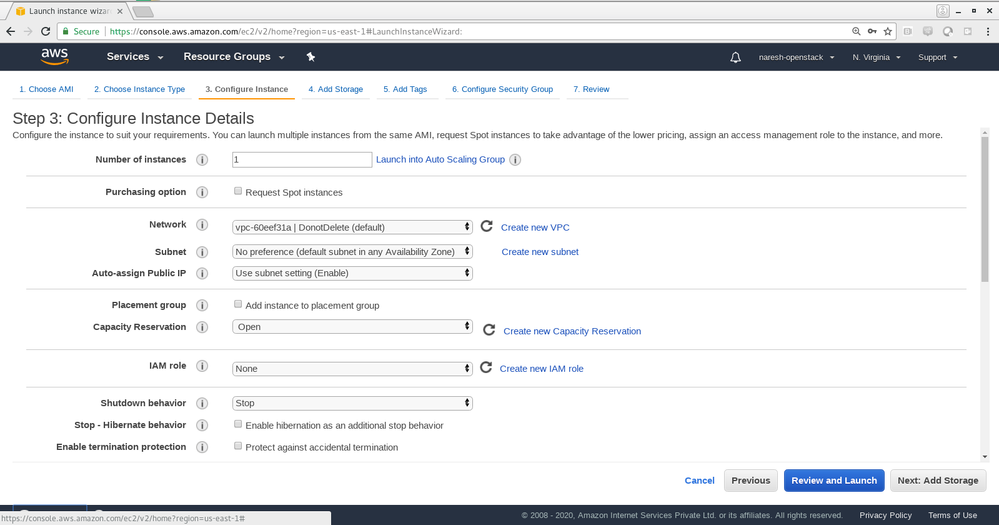Open the notifications bell icon
999x525 pixels.
(737, 57)
